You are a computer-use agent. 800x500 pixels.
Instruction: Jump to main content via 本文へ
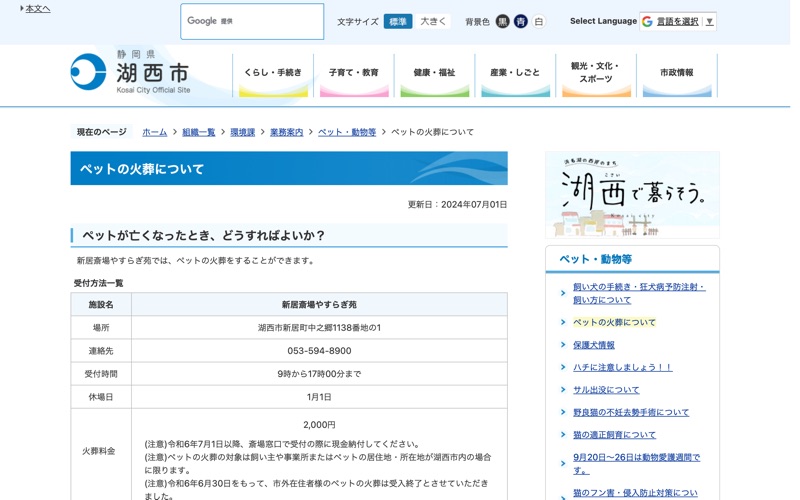pyautogui.click(x=38, y=9)
